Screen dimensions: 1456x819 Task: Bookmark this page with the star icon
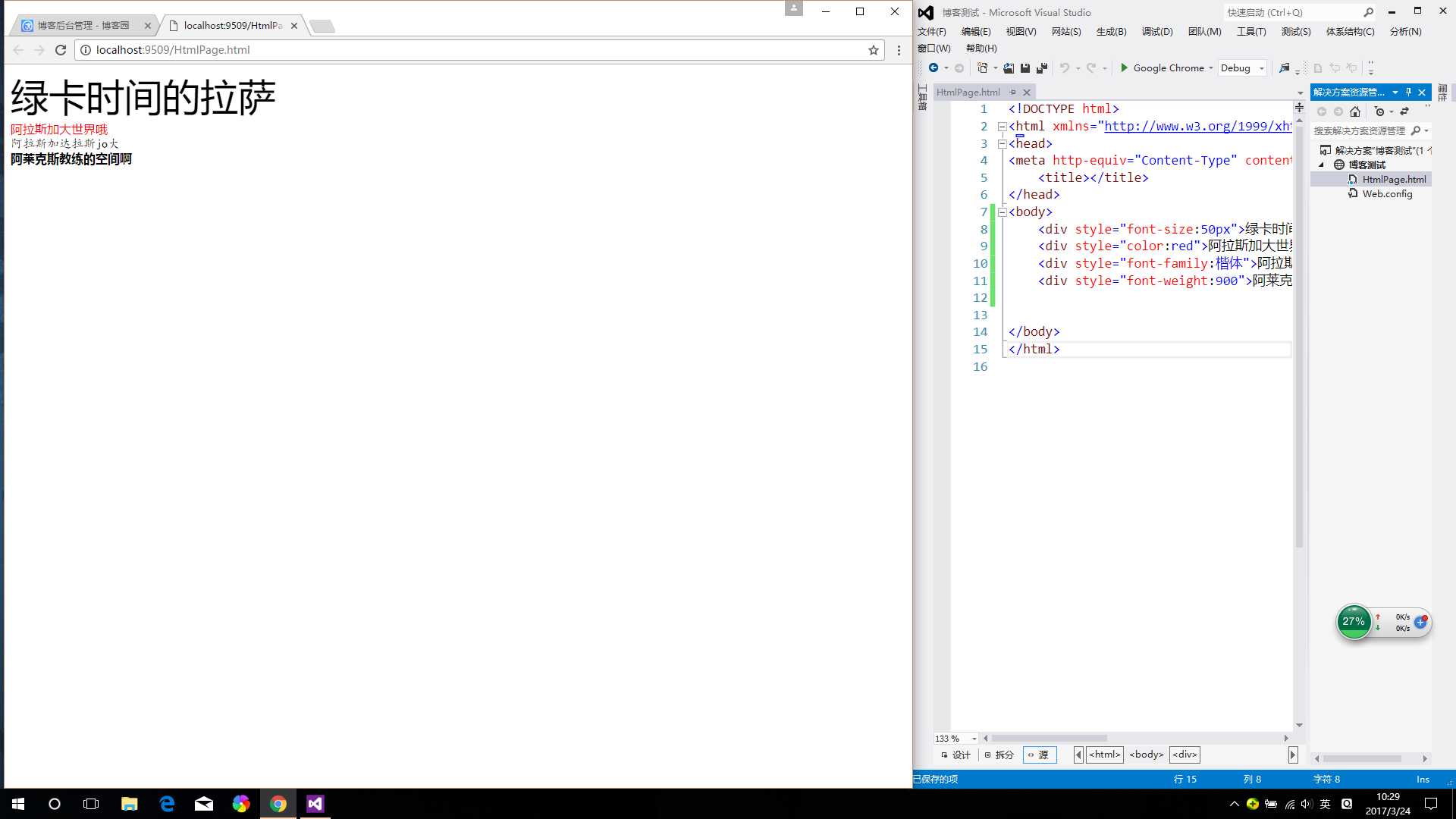point(874,50)
